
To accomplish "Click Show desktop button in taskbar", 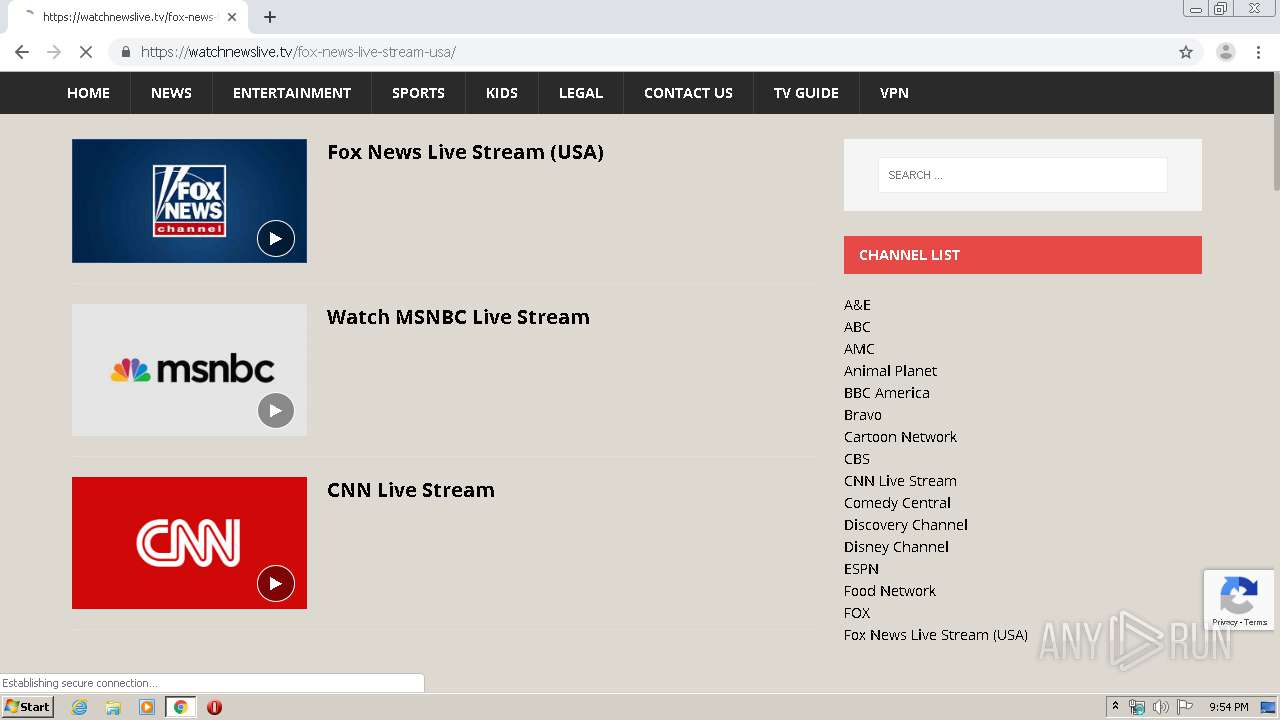I will [x=1268, y=707].
